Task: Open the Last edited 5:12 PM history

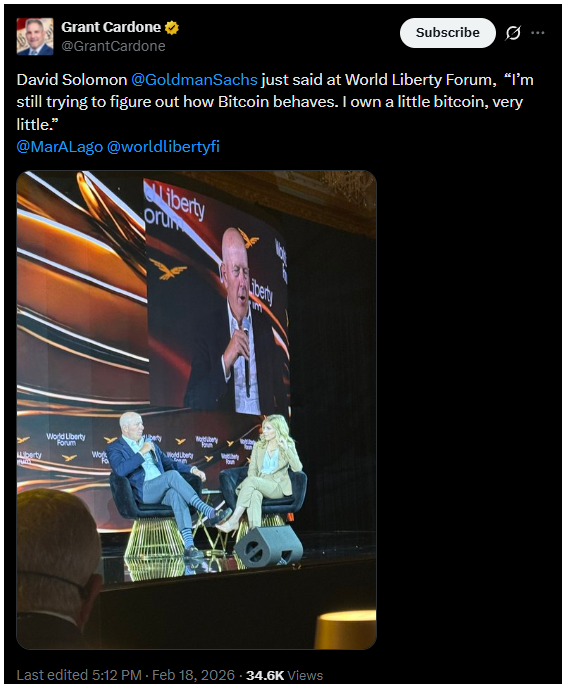Action: pos(79,675)
